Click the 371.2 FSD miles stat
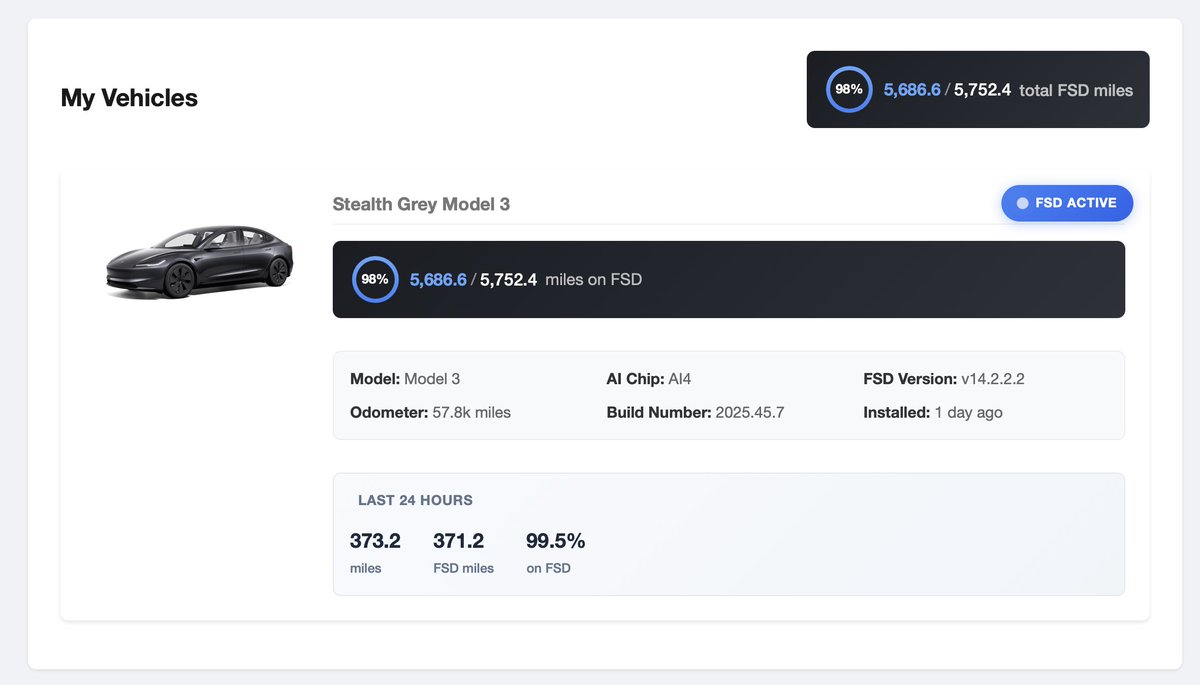 (463, 552)
